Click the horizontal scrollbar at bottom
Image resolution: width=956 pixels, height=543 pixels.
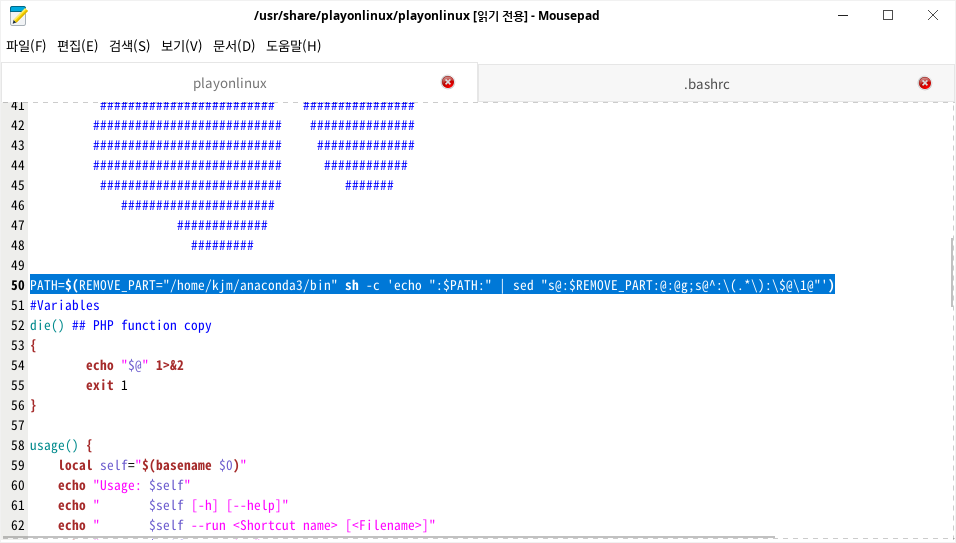390,538
